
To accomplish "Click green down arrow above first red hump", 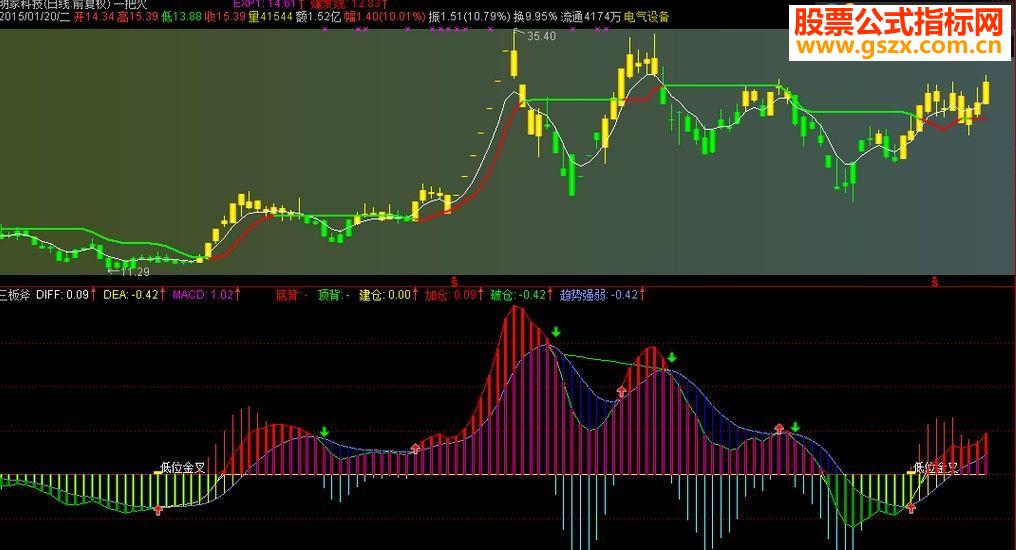I will click(324, 431).
